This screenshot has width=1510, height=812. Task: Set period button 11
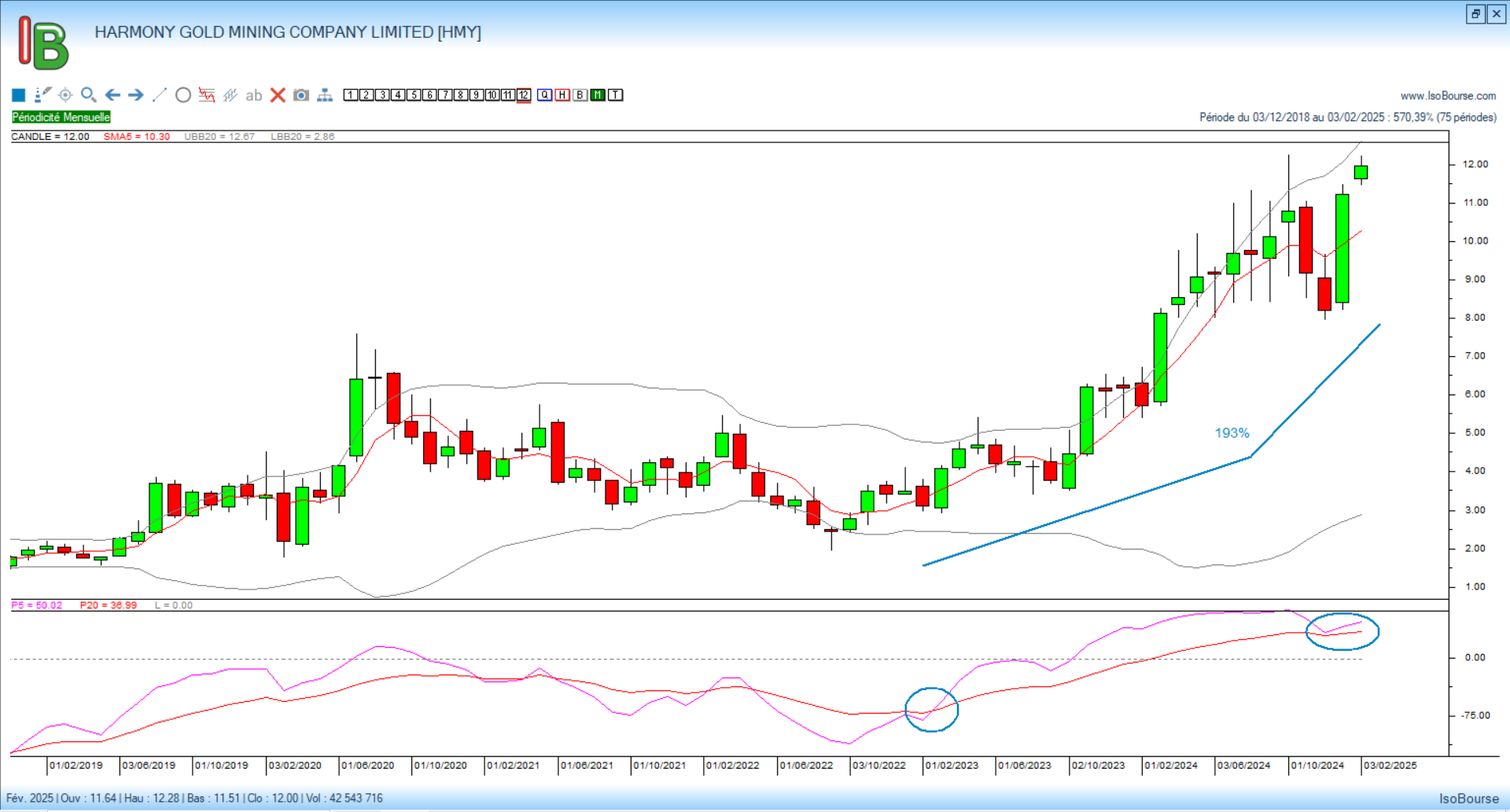click(508, 95)
